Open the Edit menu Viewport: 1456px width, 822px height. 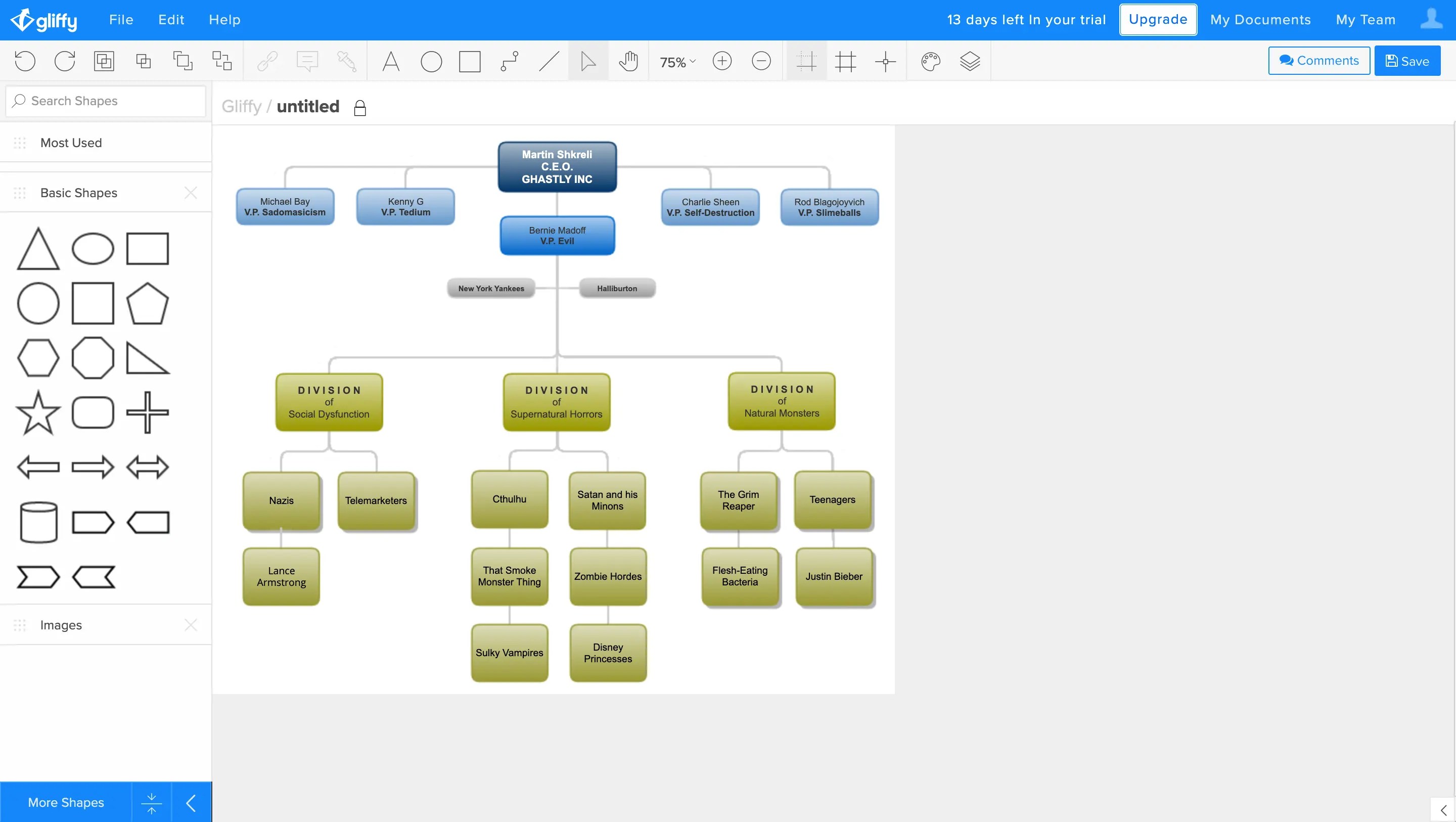click(x=171, y=20)
